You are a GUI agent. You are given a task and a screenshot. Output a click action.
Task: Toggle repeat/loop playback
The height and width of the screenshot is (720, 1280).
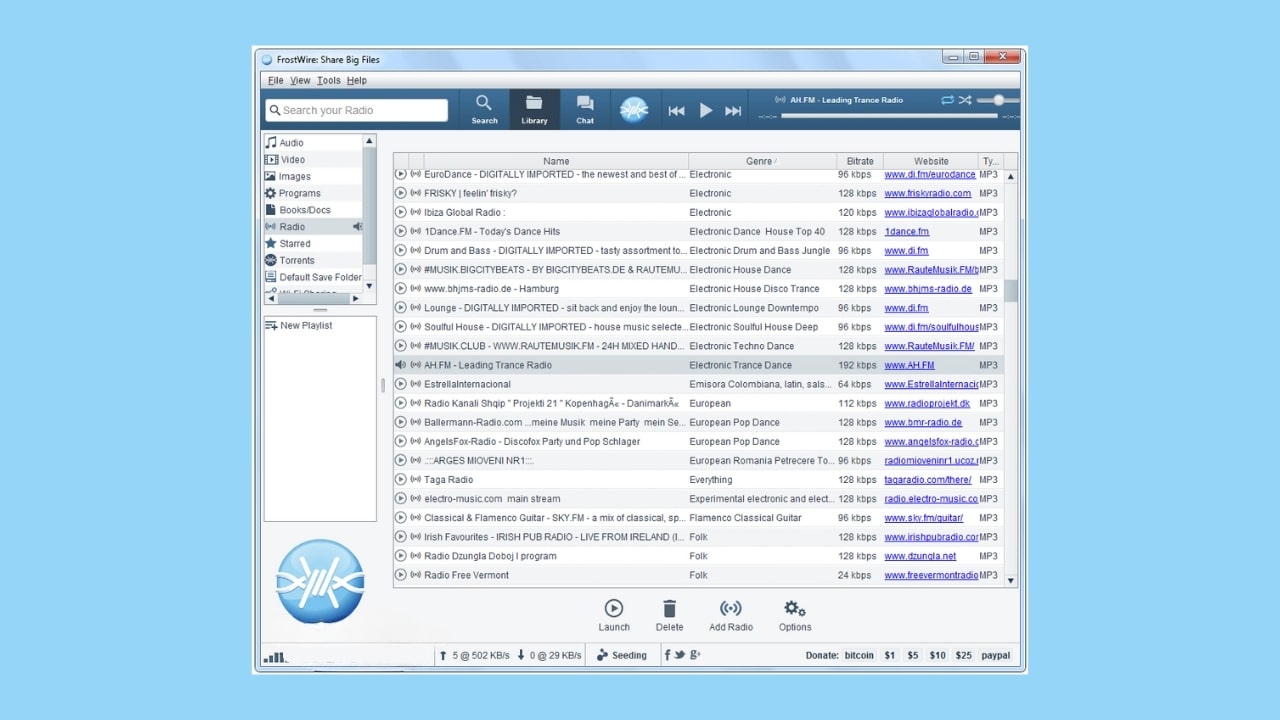(x=947, y=100)
